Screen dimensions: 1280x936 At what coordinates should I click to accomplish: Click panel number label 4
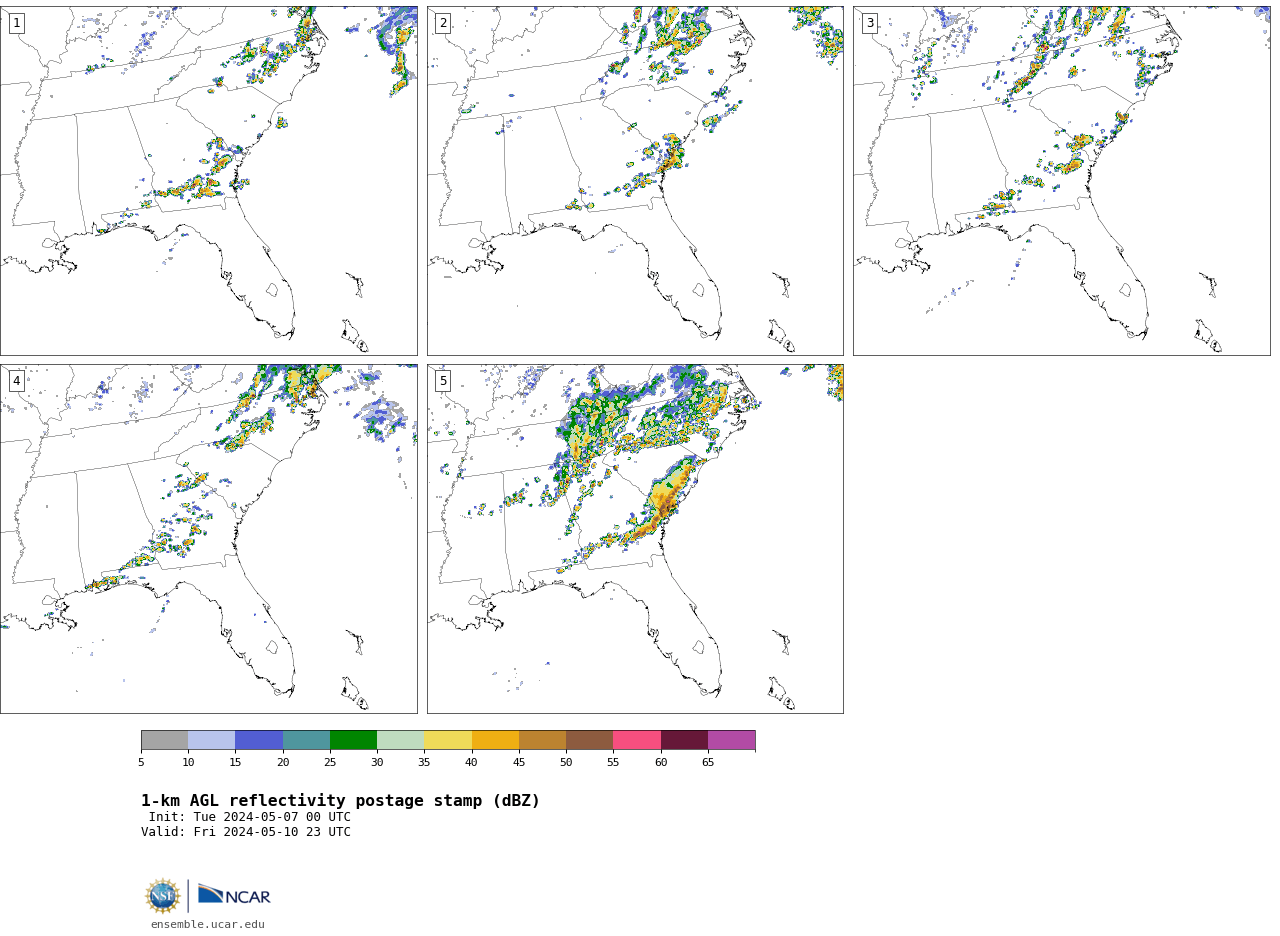click(x=16, y=381)
